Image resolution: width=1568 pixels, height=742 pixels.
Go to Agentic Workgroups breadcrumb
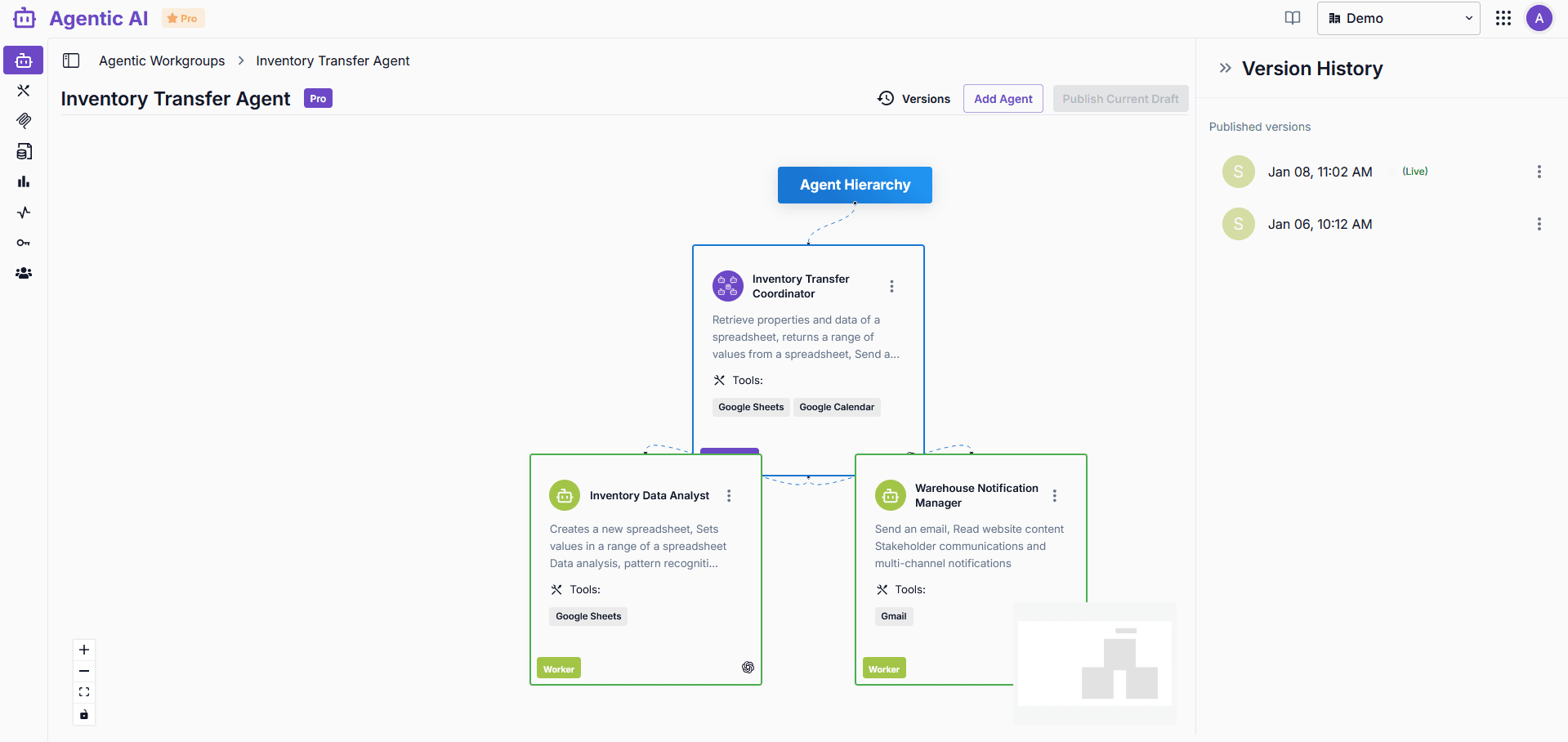click(162, 60)
